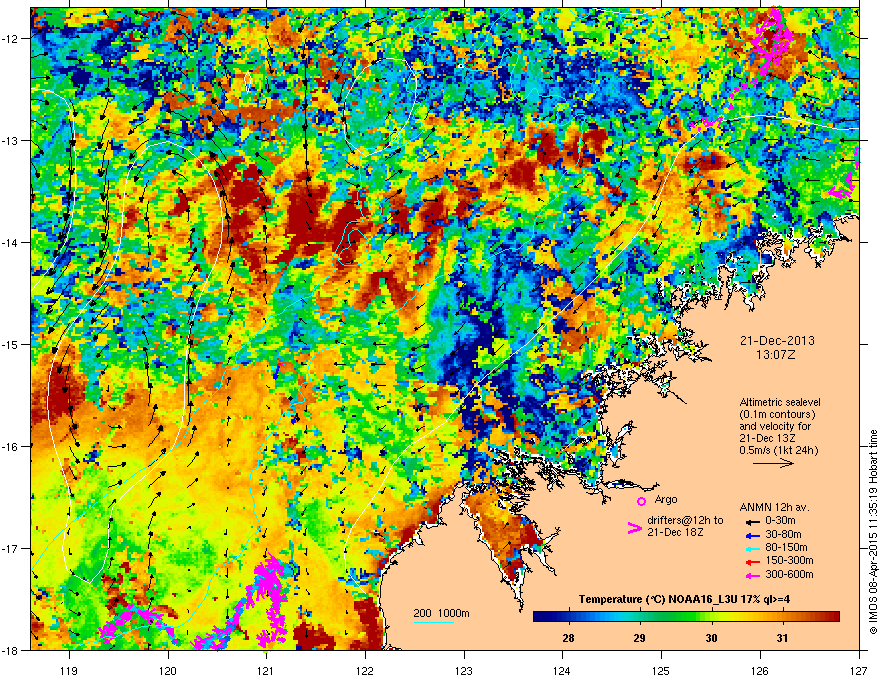Click the magenta Argo circle legend marker
This screenshot has width=880, height=680.
(x=641, y=501)
